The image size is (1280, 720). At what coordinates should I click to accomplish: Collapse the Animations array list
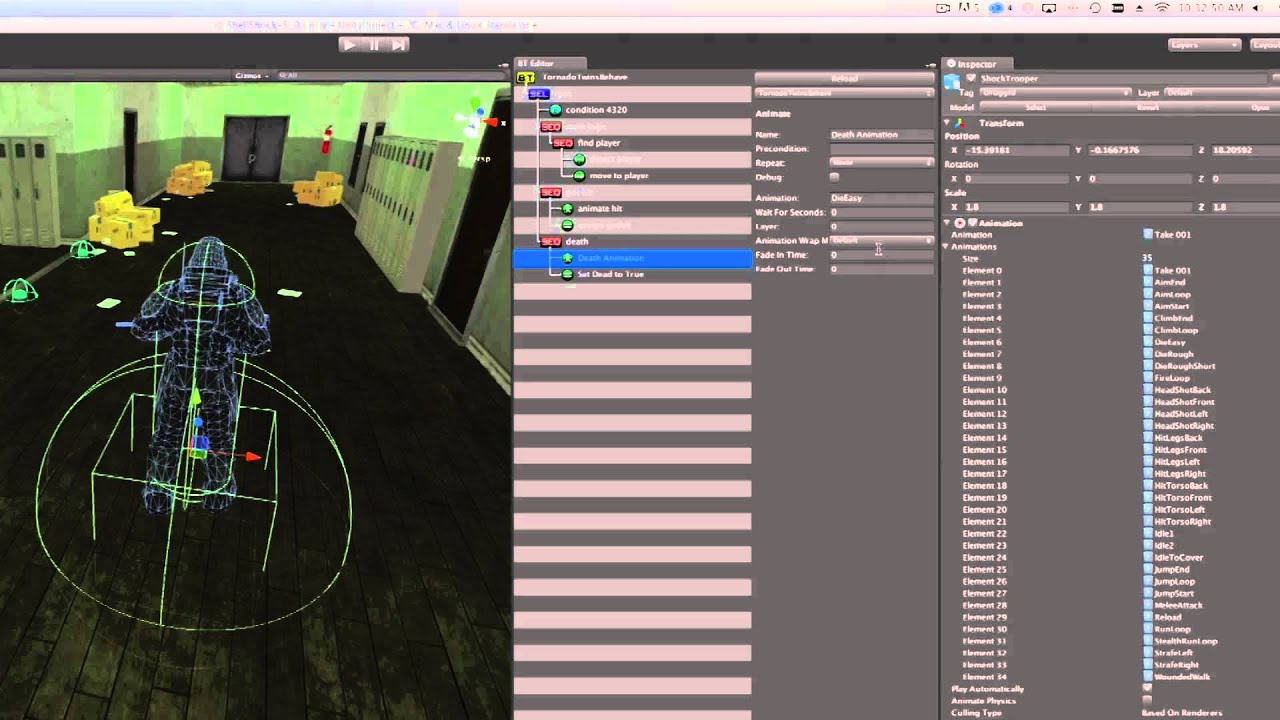946,247
